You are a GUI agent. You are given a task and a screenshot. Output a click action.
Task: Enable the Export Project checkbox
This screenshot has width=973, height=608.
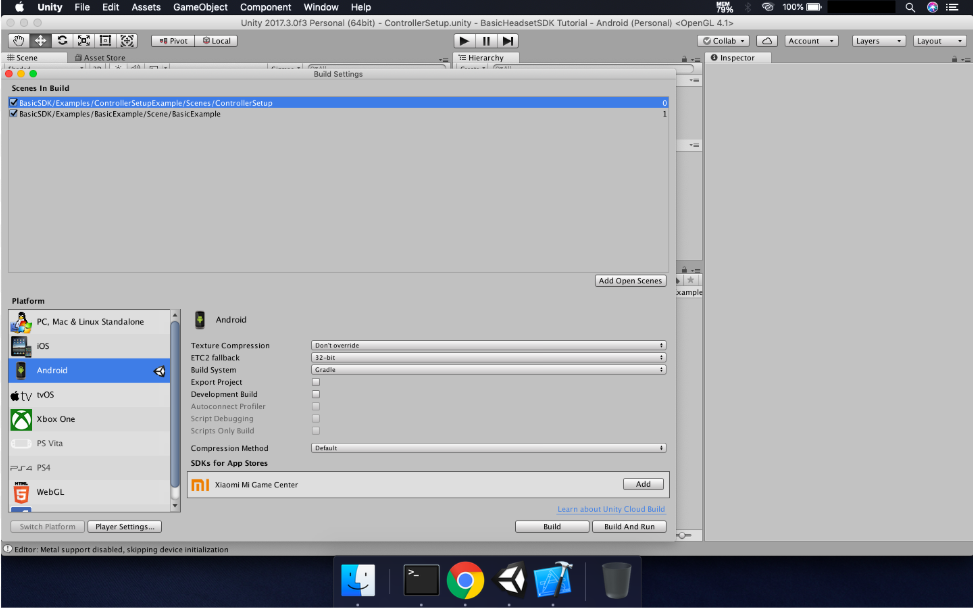pos(316,382)
